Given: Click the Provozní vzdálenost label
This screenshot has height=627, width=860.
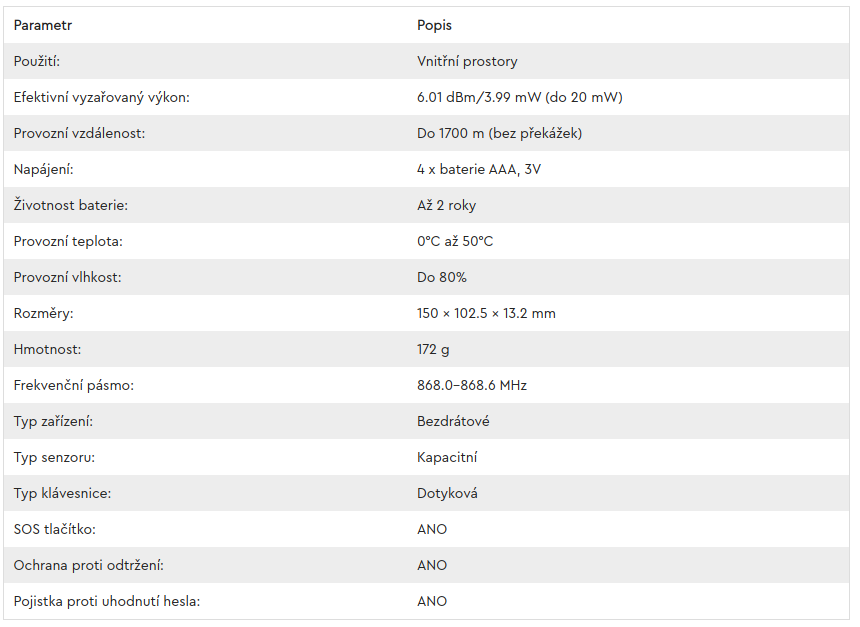Looking at the screenshot, I should [x=80, y=133].
